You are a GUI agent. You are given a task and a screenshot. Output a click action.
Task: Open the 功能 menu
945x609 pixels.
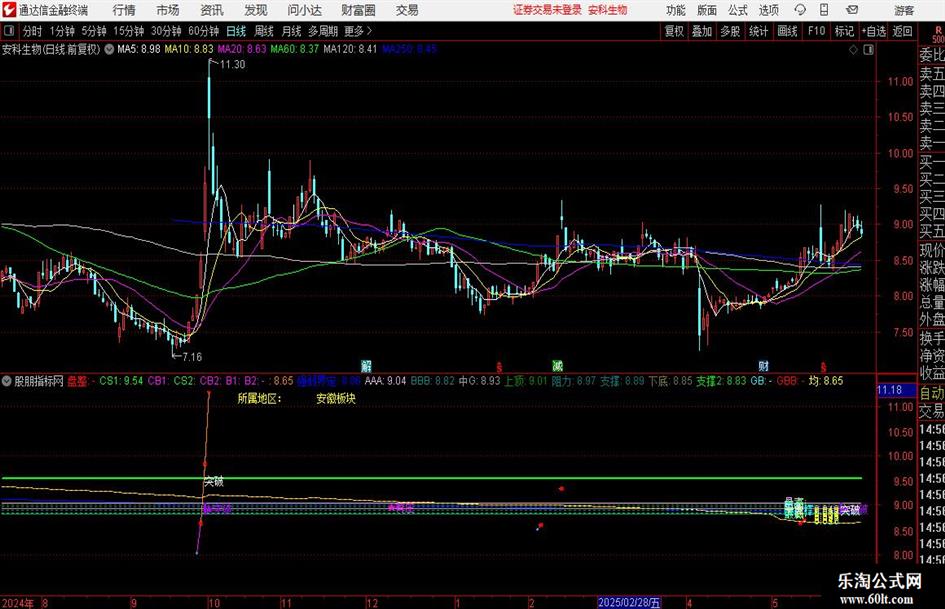click(676, 10)
